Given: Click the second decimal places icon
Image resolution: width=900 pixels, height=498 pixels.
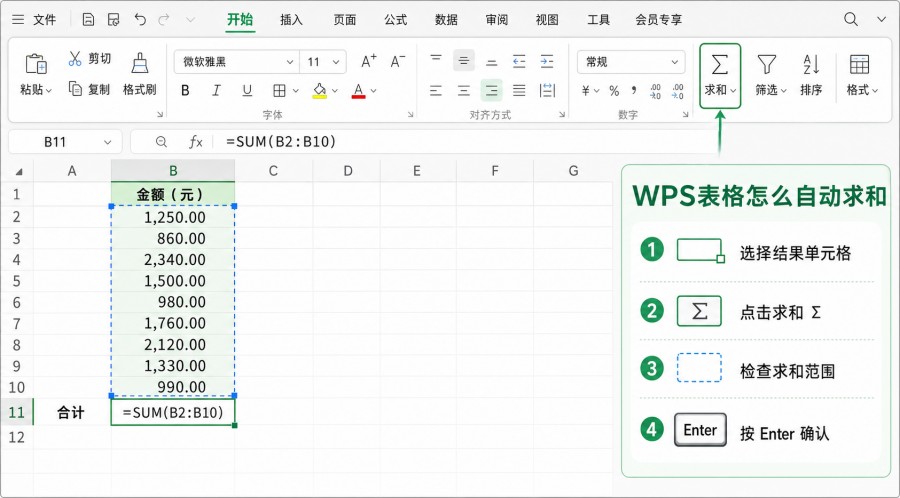Looking at the screenshot, I should pos(678,91).
